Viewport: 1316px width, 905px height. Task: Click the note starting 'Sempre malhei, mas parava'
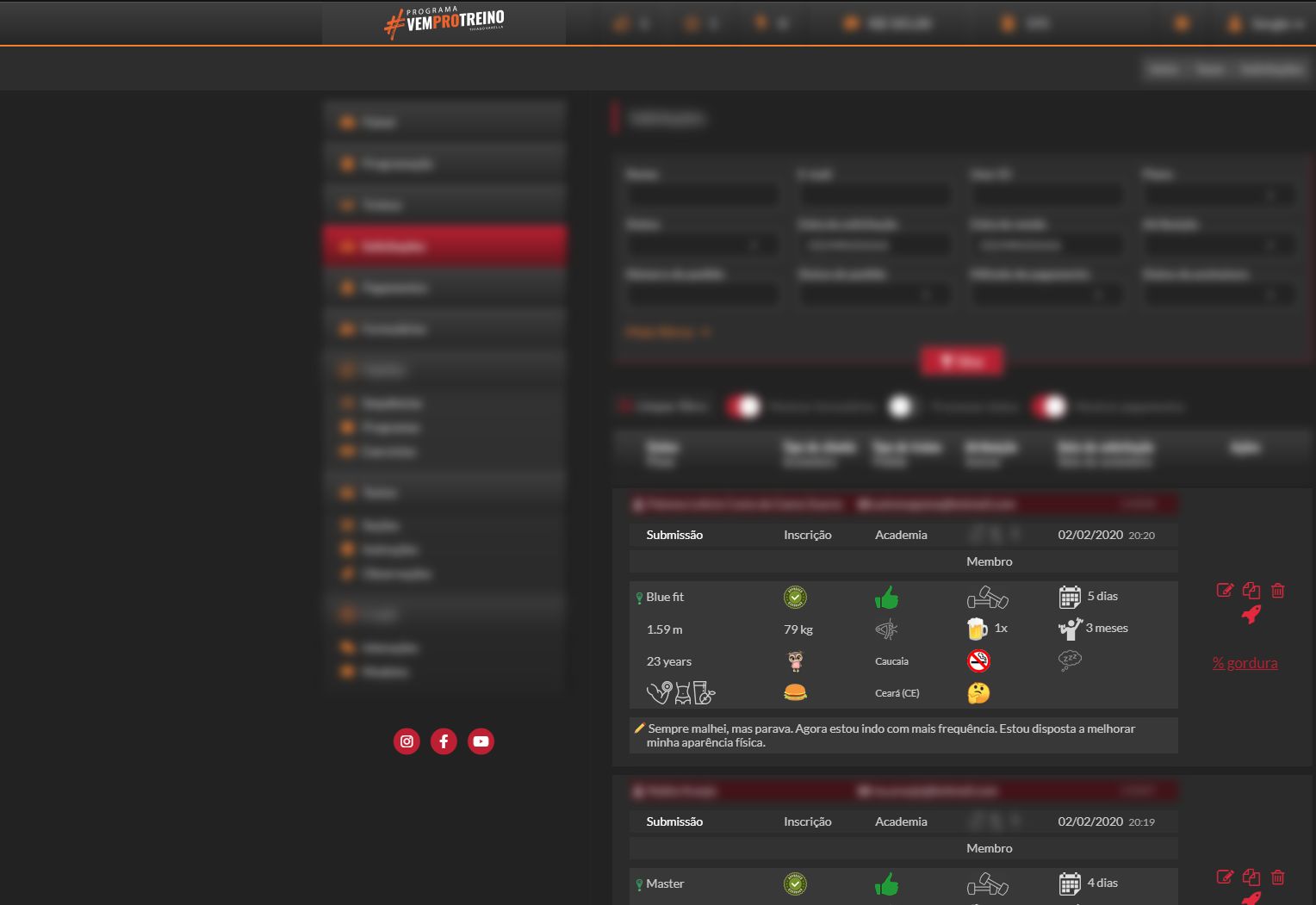[891, 735]
